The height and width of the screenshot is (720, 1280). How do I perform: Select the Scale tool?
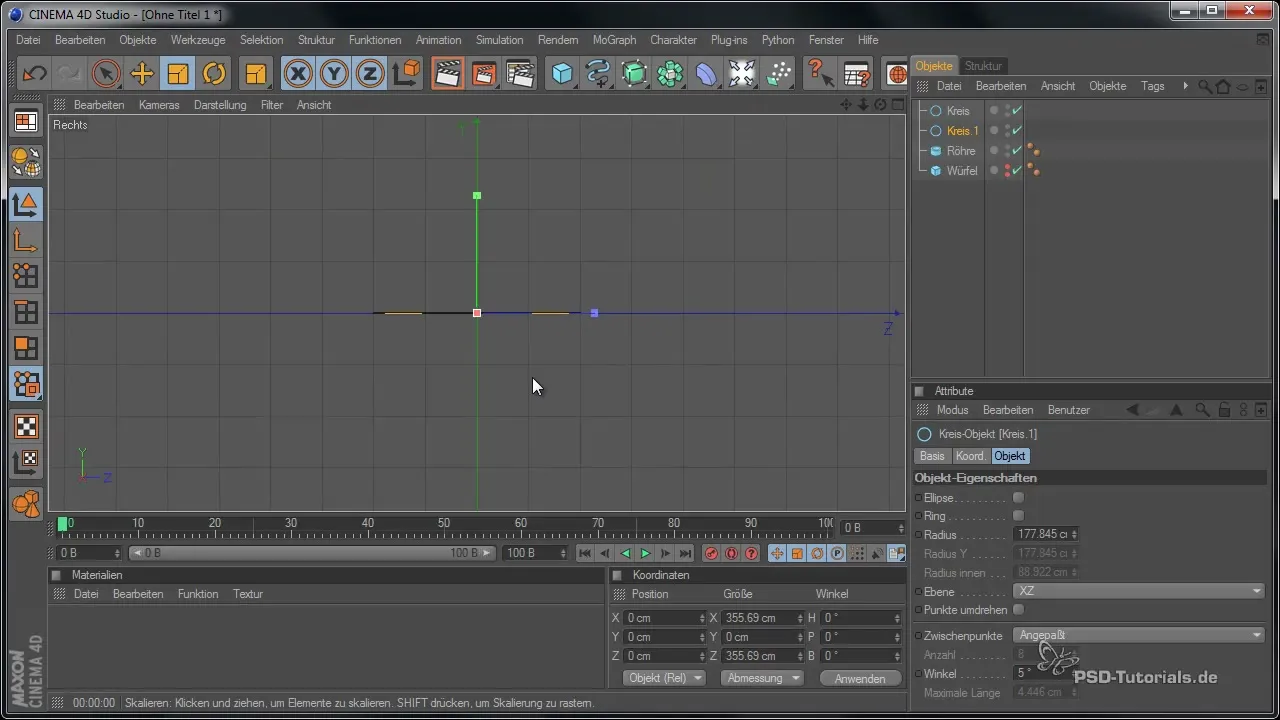[178, 74]
